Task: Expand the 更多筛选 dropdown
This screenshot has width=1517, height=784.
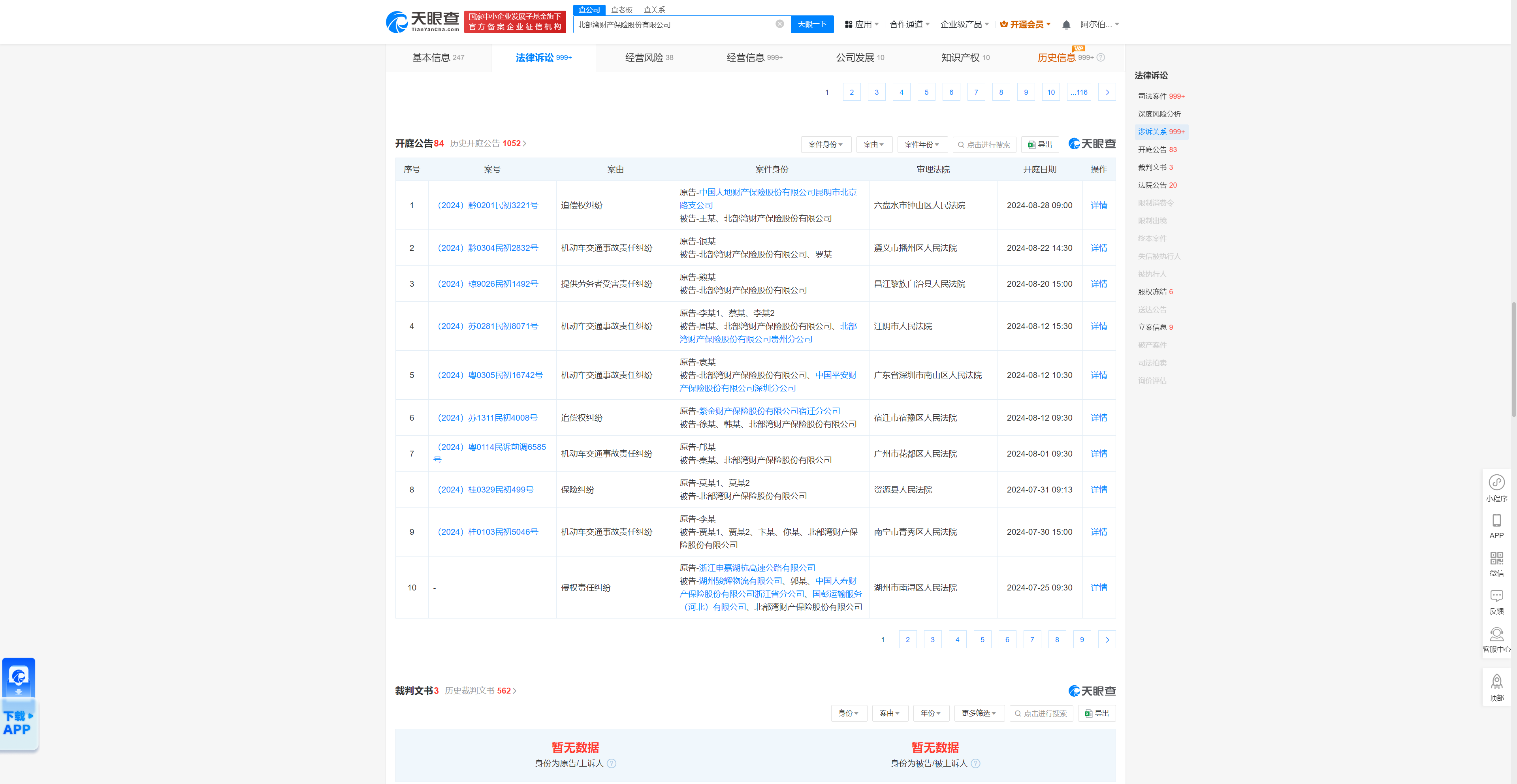Action: tap(979, 713)
